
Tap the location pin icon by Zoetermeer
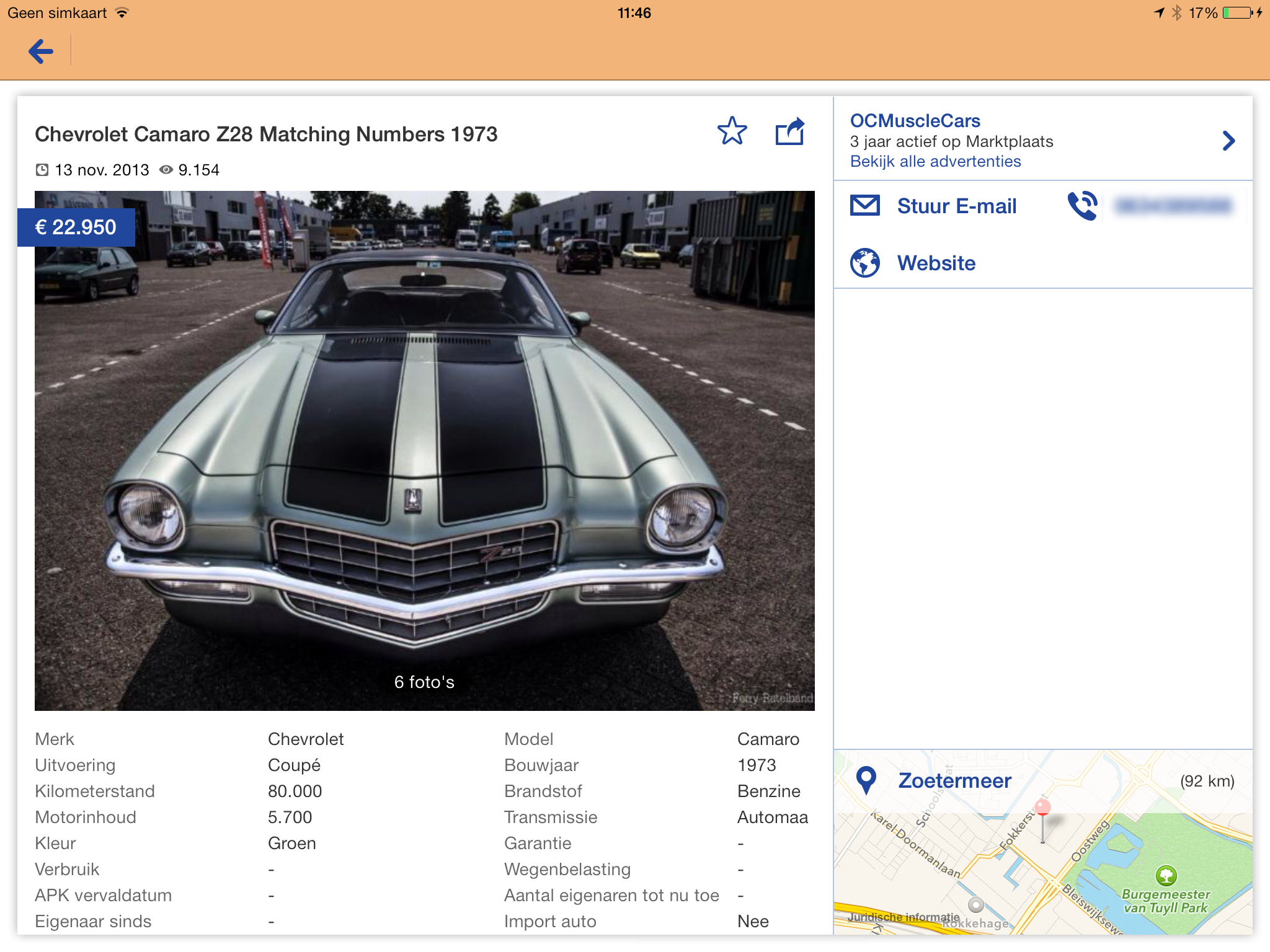coord(866,781)
